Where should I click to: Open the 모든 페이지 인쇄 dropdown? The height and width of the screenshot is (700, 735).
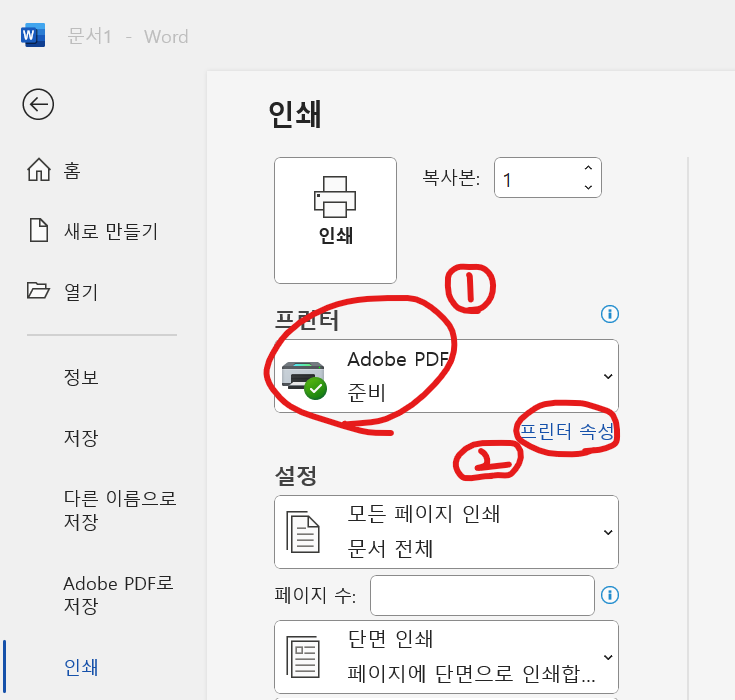446,532
